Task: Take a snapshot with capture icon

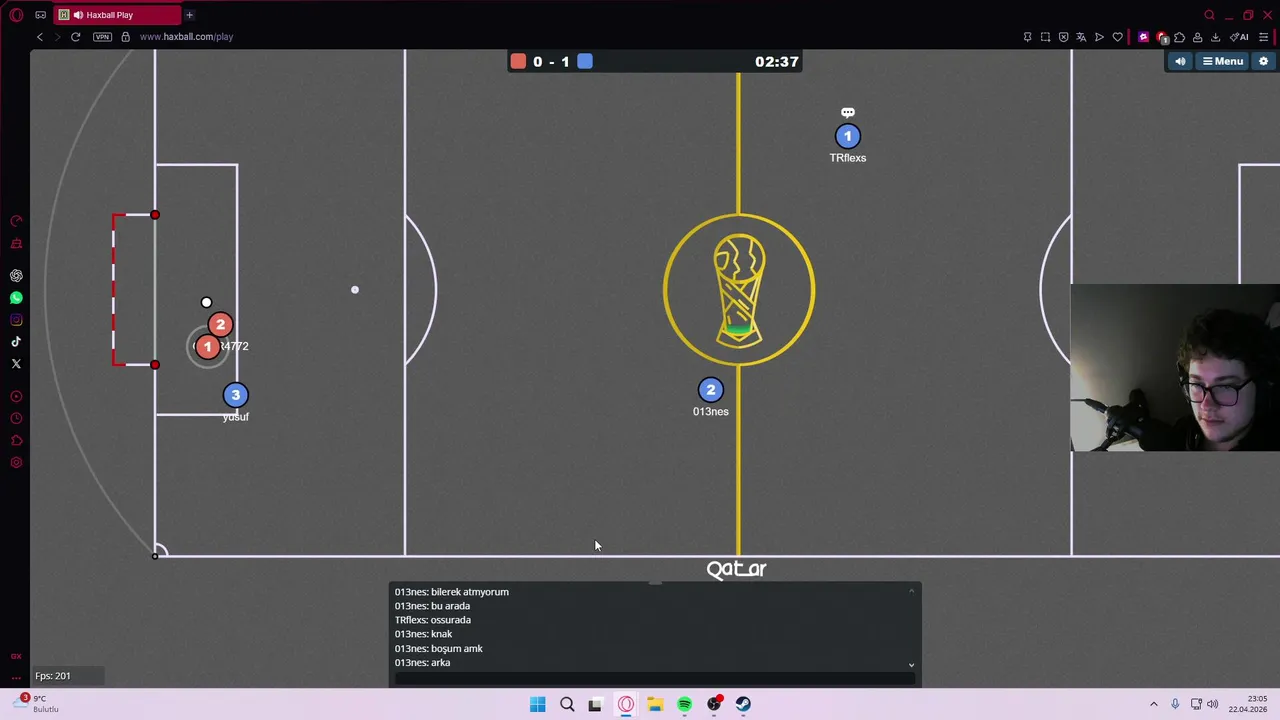Action: (x=1045, y=37)
